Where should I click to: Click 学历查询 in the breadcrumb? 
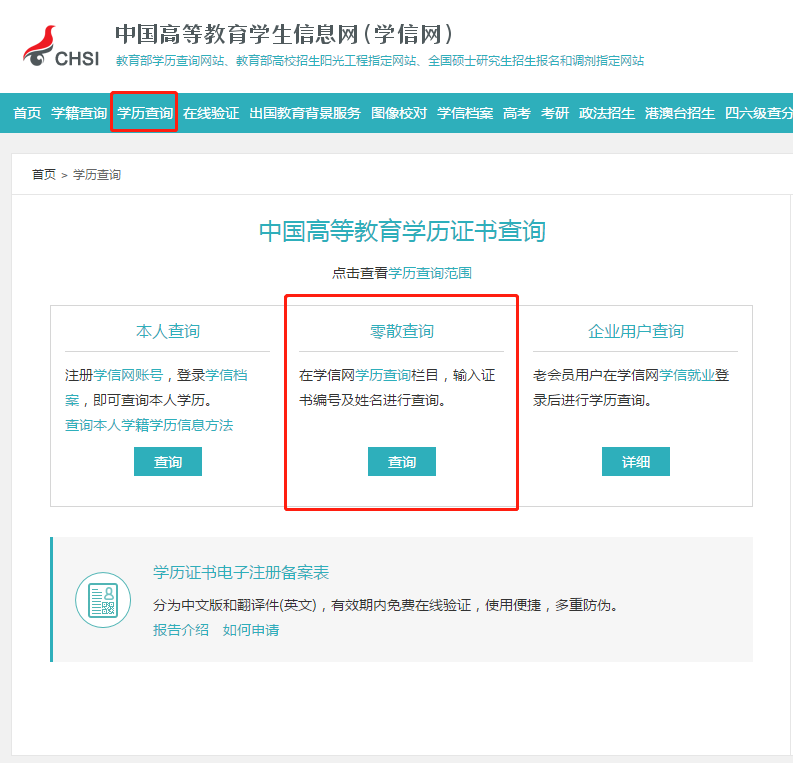point(97,174)
